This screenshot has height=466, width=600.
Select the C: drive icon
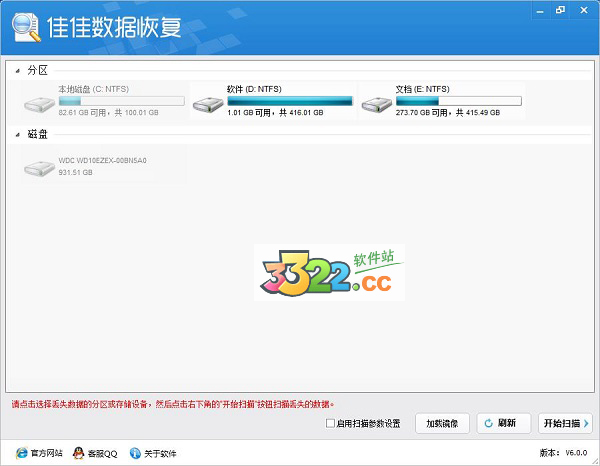click(39, 104)
